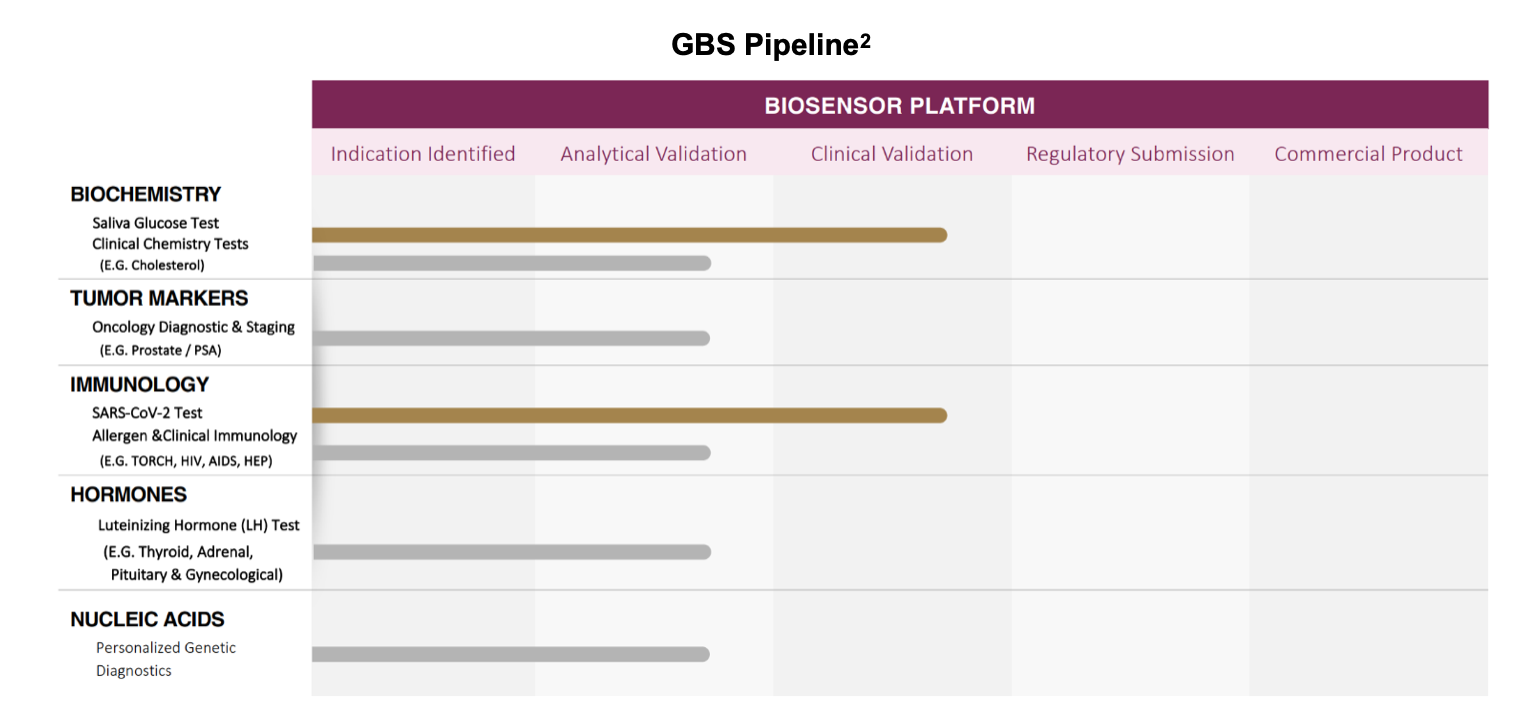Click the NUCLEIC ACIDS category heading
This screenshot has height=722, width=1530.
click(x=147, y=619)
